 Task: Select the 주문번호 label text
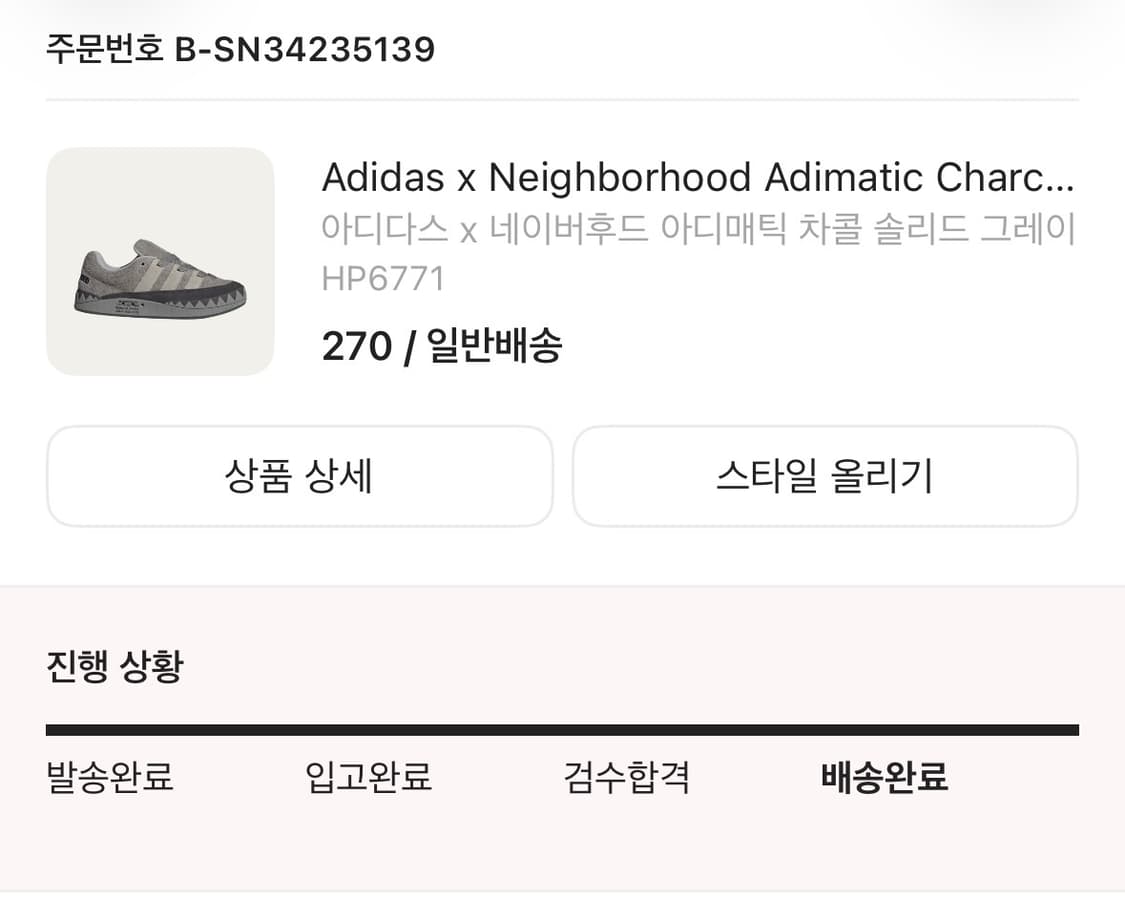pos(104,49)
